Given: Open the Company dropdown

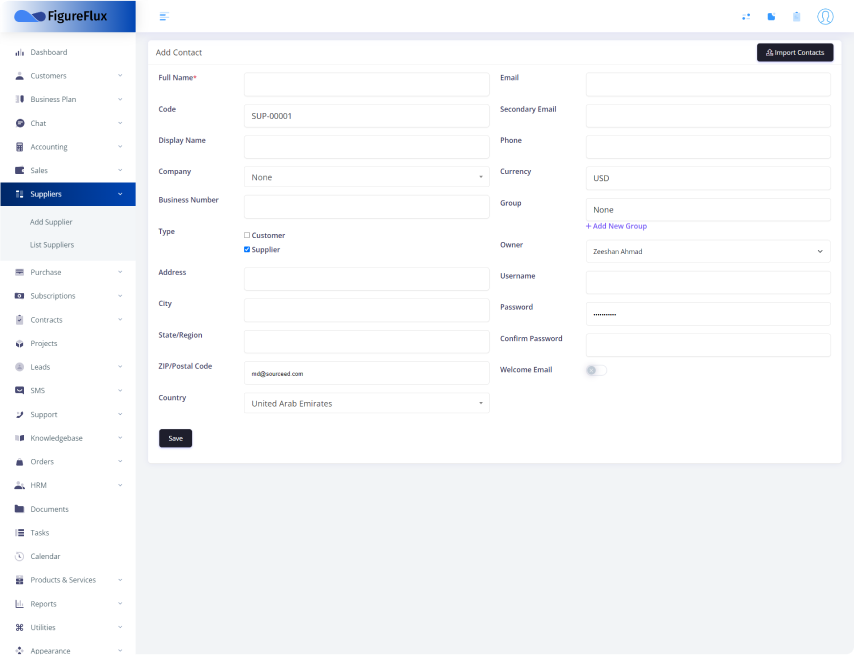Looking at the screenshot, I should click(366, 177).
